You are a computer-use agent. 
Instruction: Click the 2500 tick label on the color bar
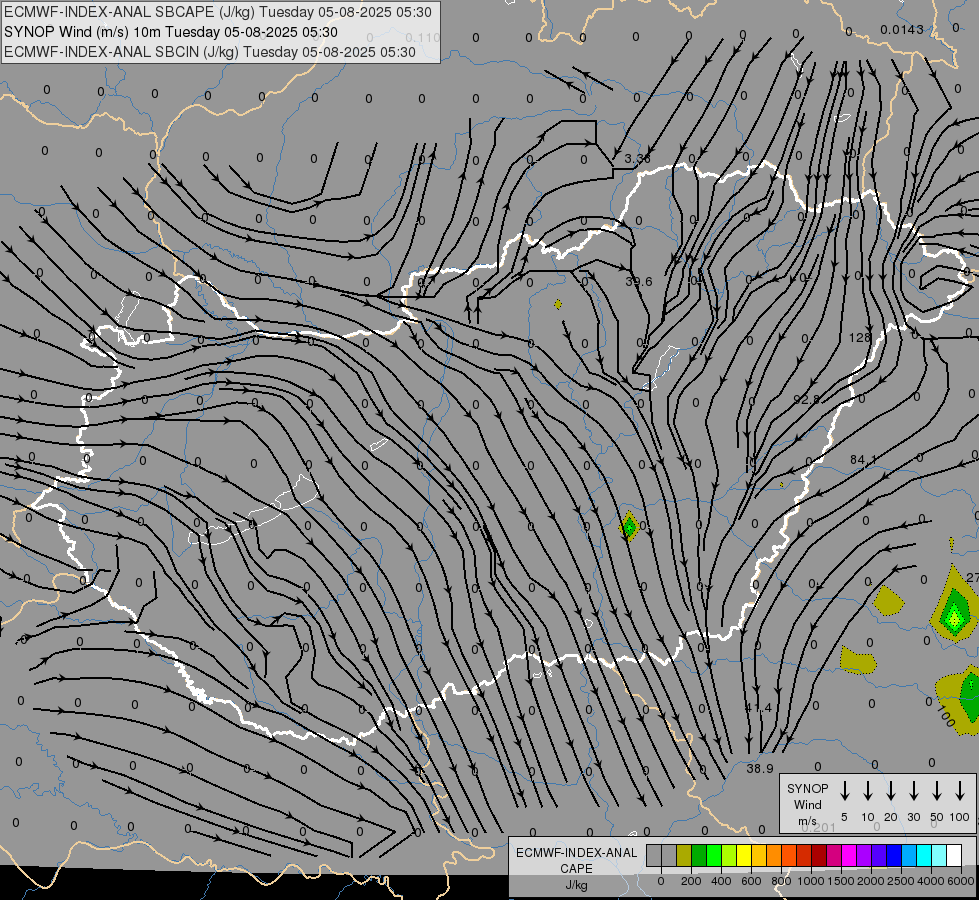[x=900, y=881]
